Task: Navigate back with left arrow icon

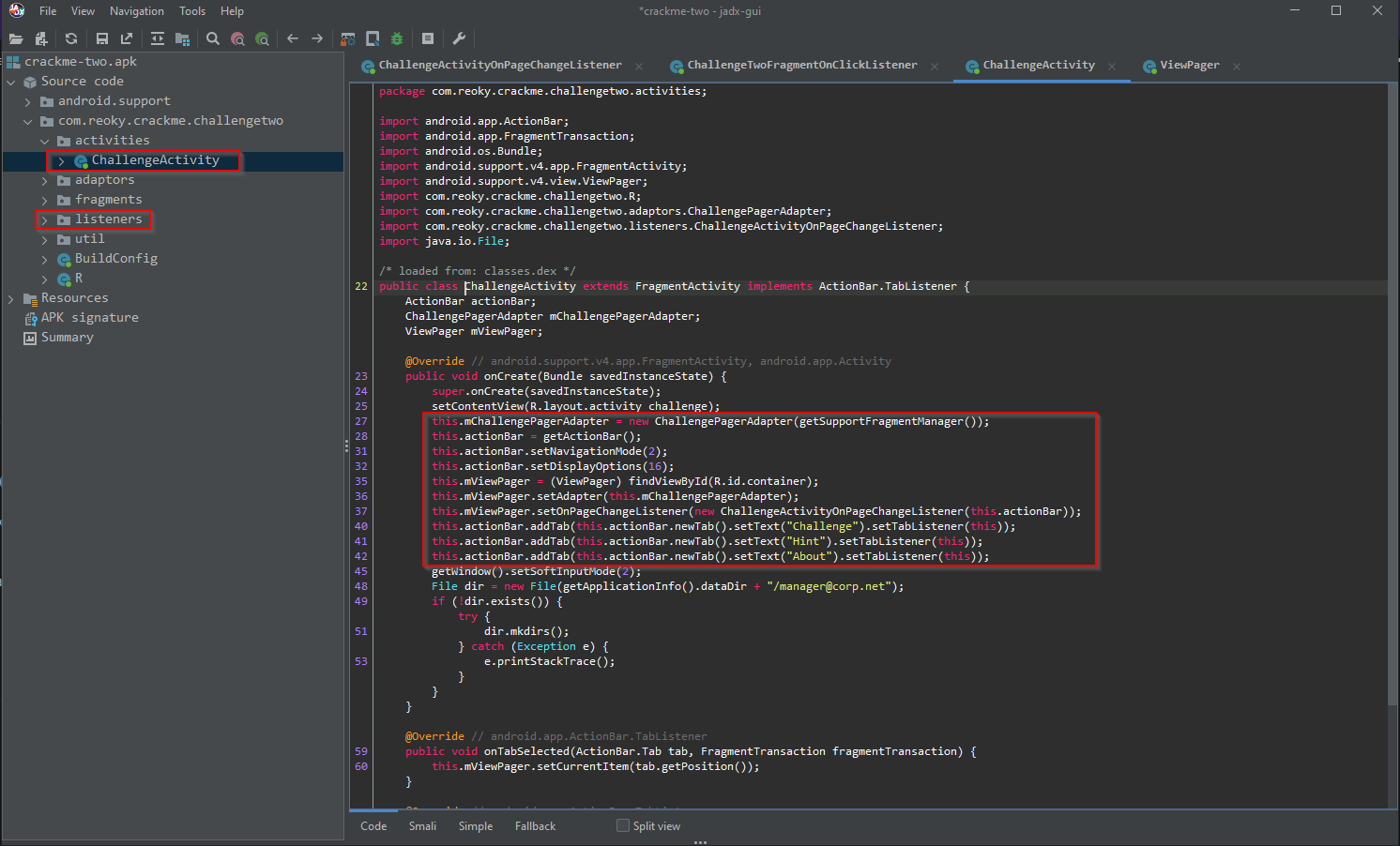Action: pyautogui.click(x=293, y=38)
